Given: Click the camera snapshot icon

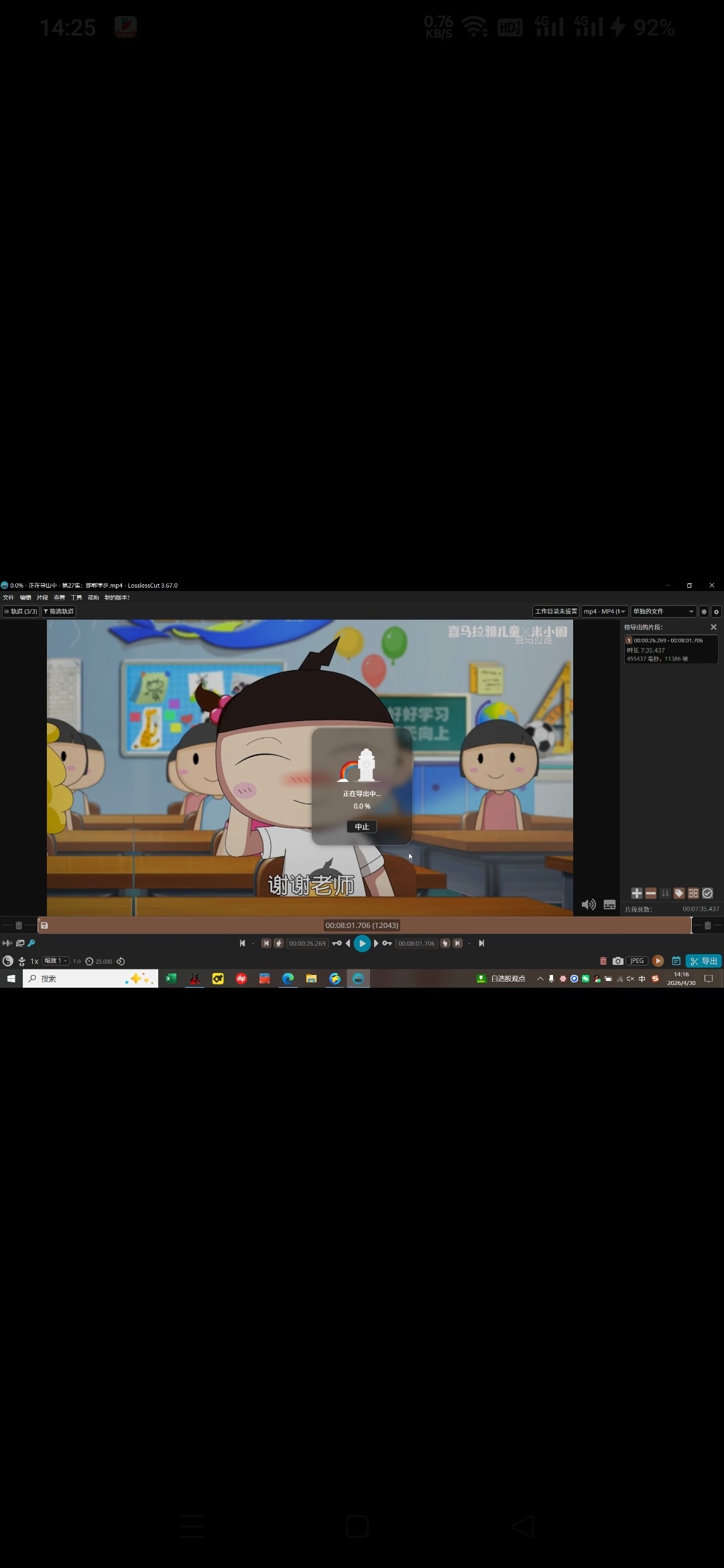Looking at the screenshot, I should pyautogui.click(x=618, y=961).
